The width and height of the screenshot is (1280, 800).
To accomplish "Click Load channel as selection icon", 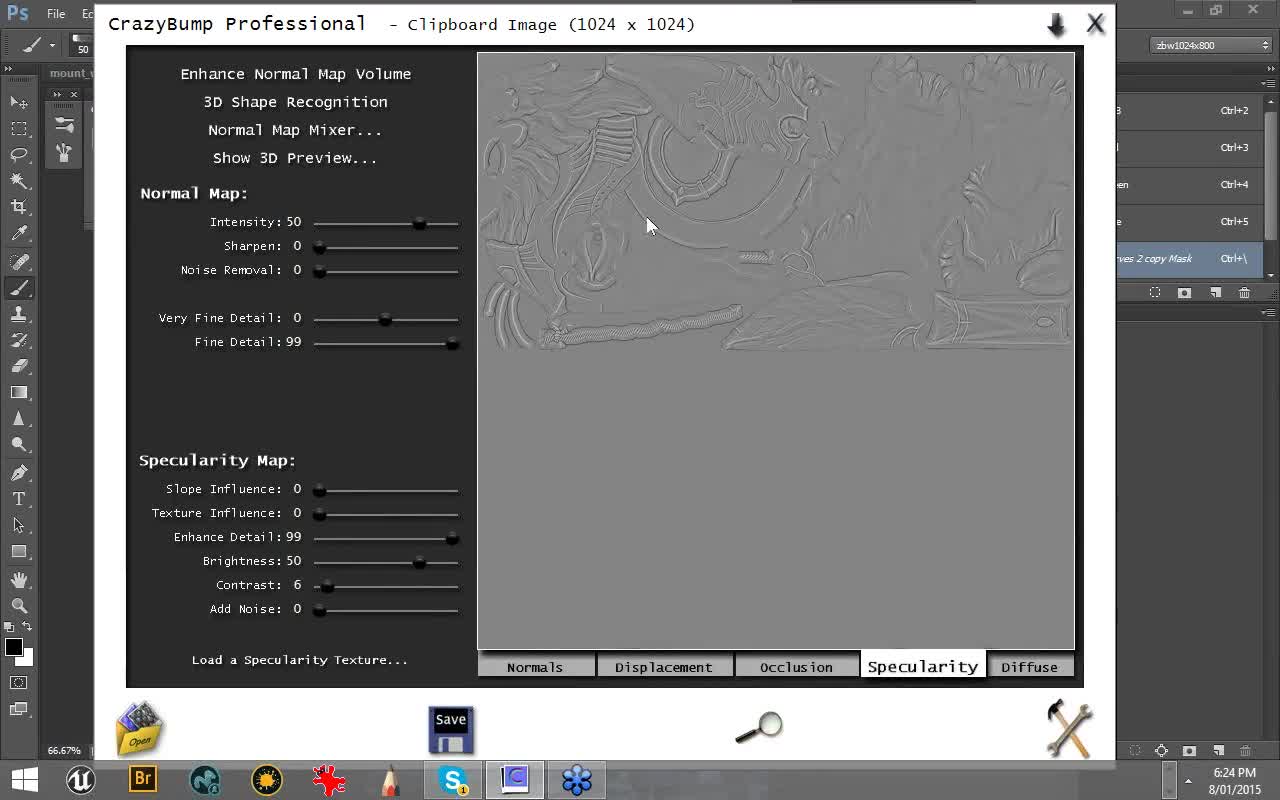I will pyautogui.click(x=1155, y=293).
